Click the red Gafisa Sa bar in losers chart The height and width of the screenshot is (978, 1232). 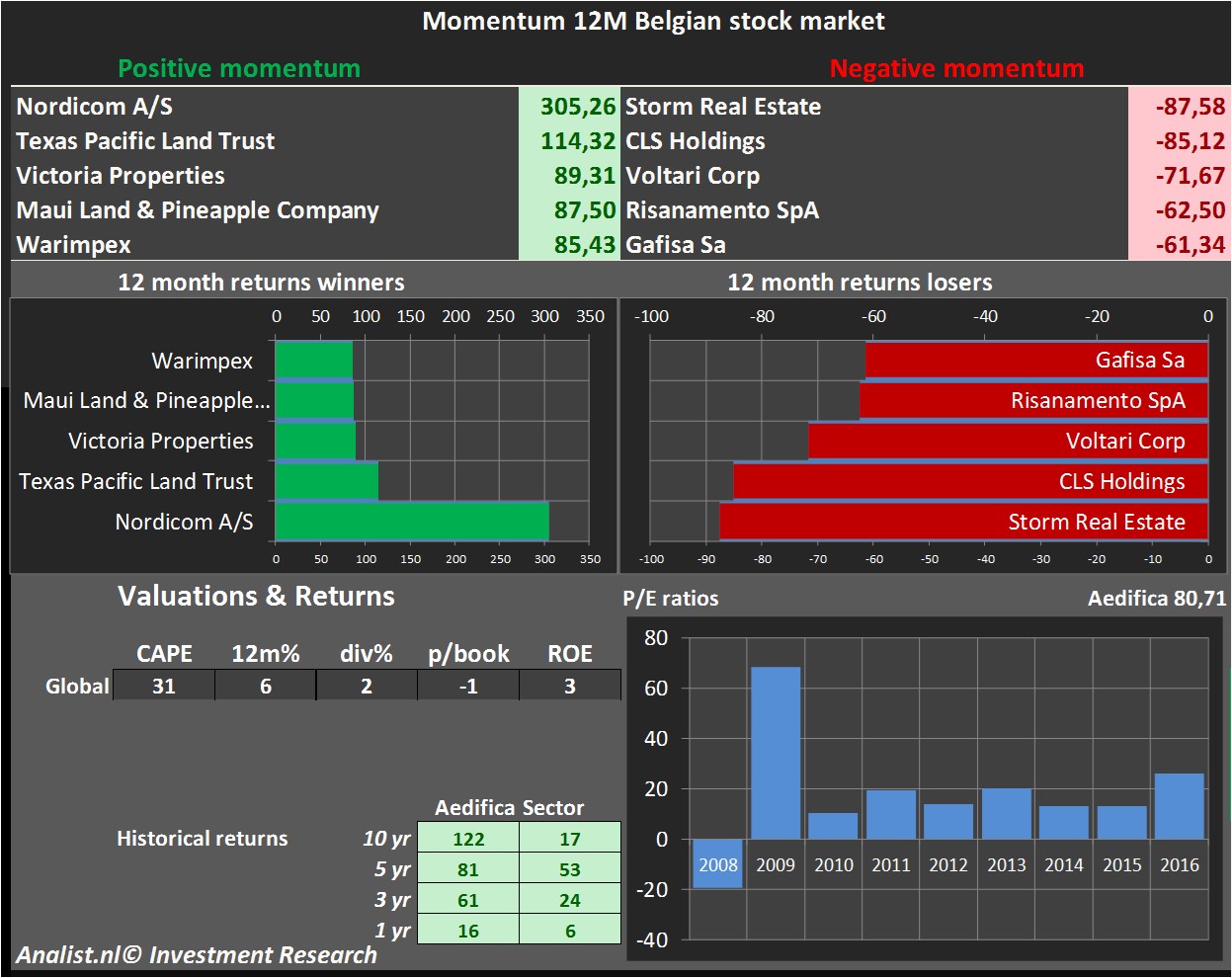[x=1036, y=360]
